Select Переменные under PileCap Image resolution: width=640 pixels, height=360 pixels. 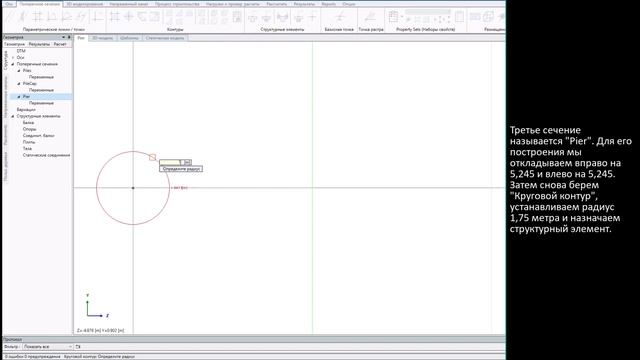coord(41,90)
